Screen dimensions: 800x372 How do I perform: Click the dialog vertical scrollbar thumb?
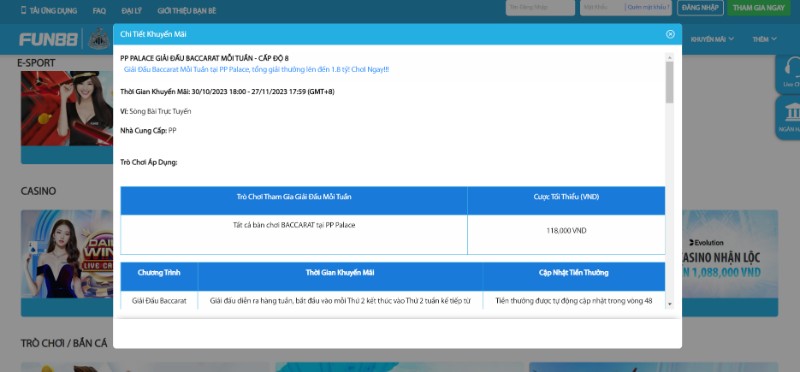pos(669,82)
